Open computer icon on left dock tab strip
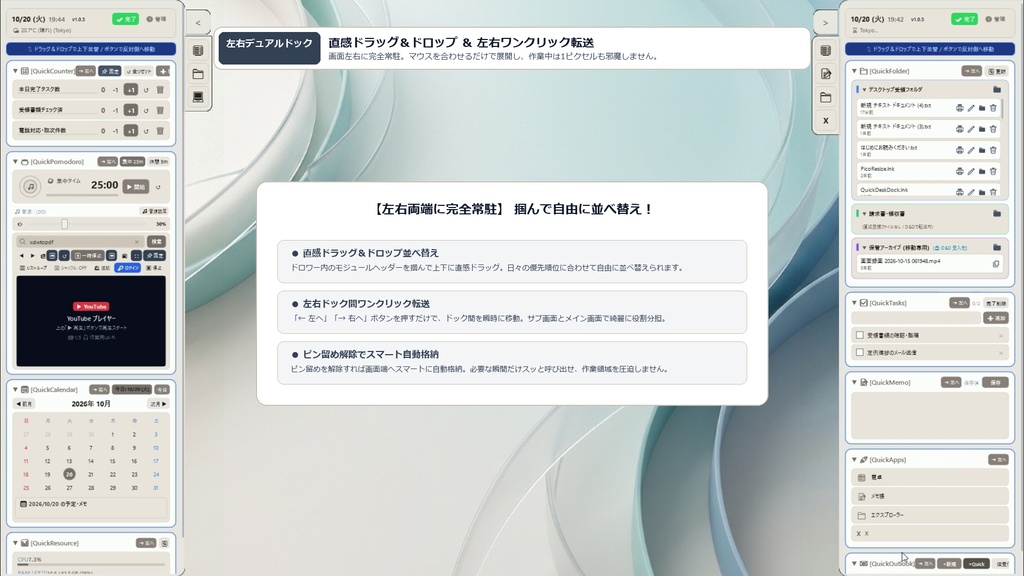 pyautogui.click(x=198, y=97)
